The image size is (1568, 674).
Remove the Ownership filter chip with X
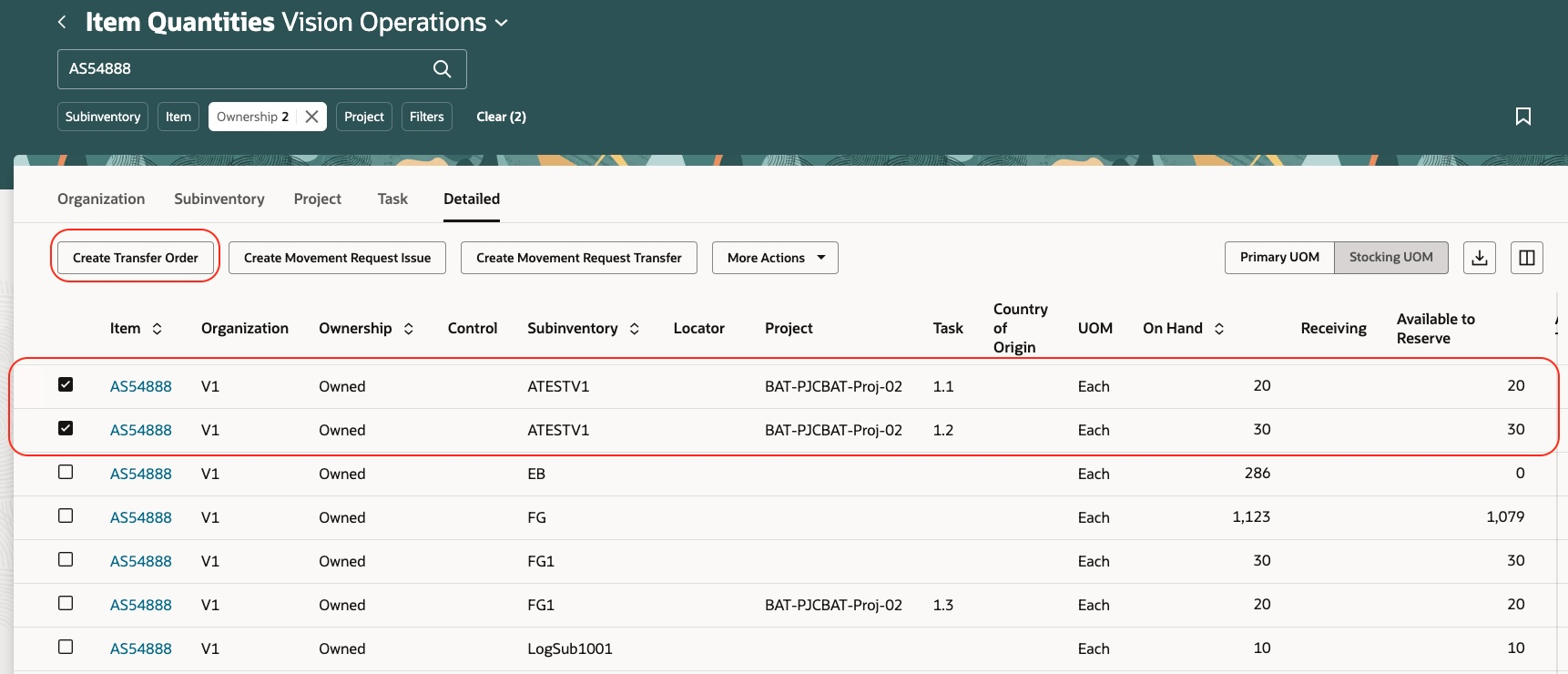point(311,117)
